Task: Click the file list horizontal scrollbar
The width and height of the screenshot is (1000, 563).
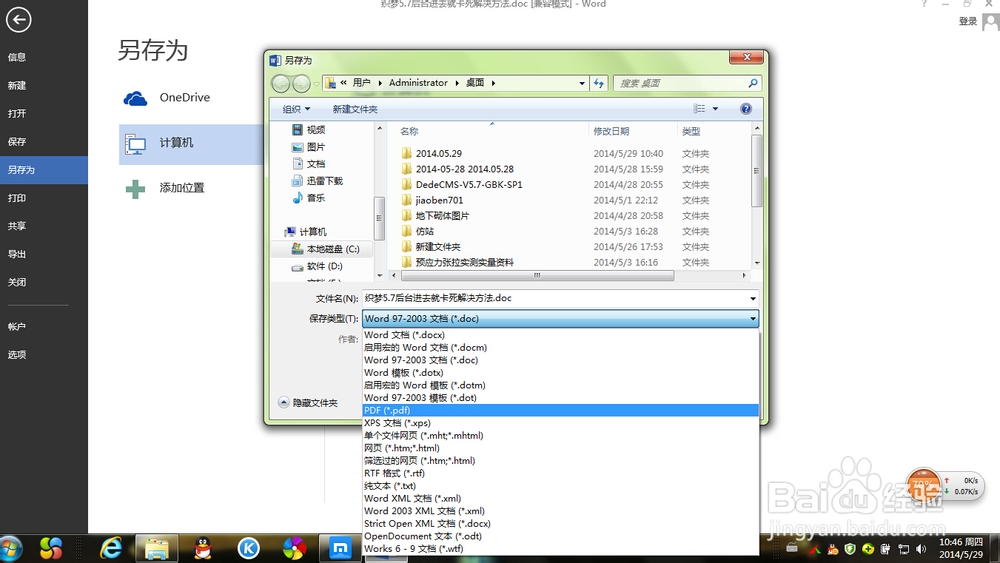Action: tap(537, 276)
